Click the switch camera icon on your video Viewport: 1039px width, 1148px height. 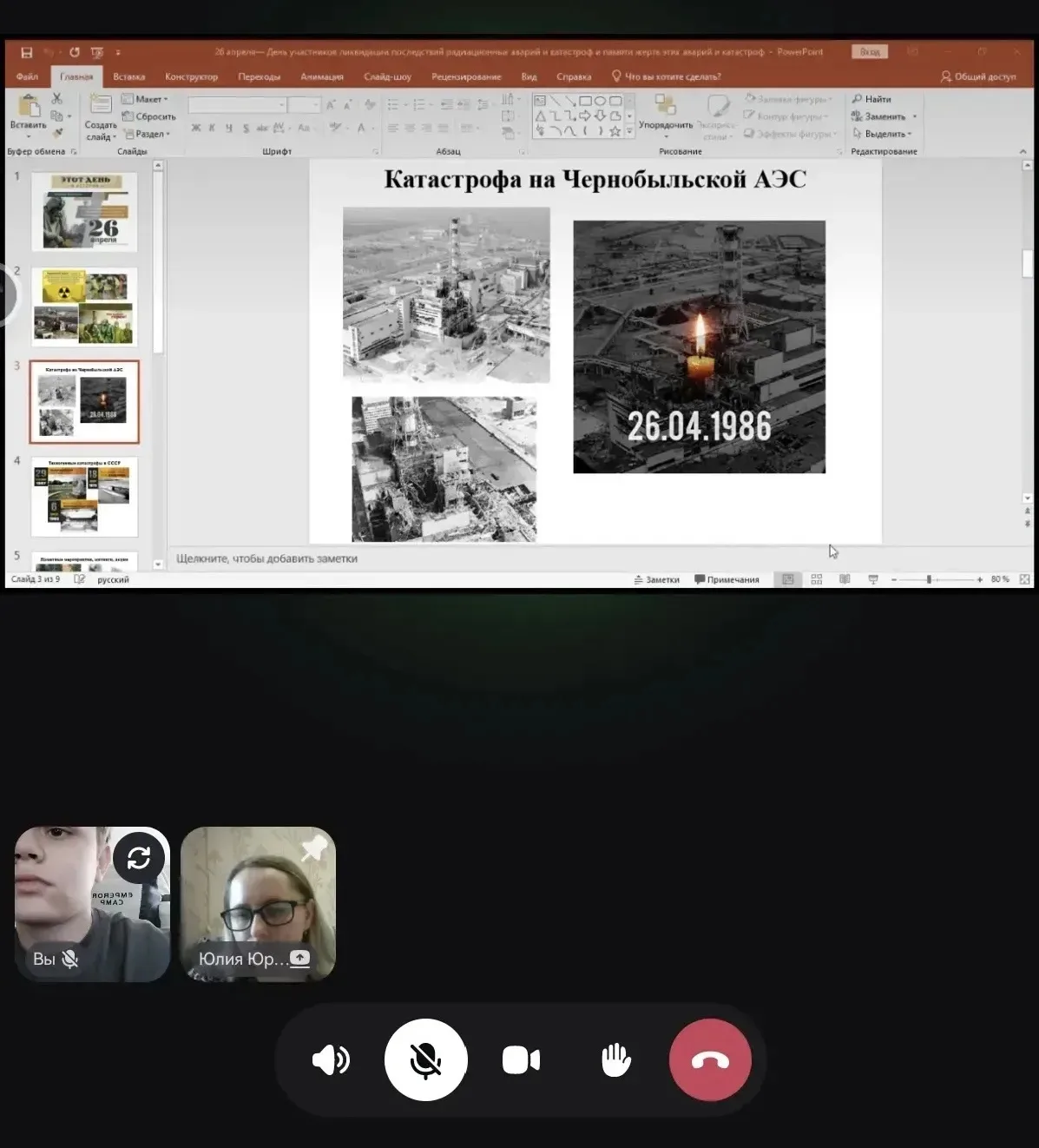coord(139,858)
